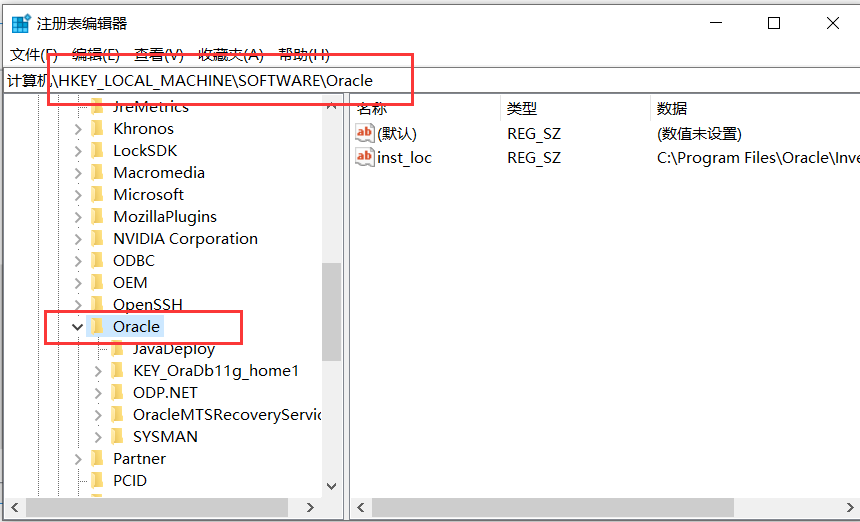Maximize the Registry Editor window
The image size is (860, 522).
(x=774, y=23)
